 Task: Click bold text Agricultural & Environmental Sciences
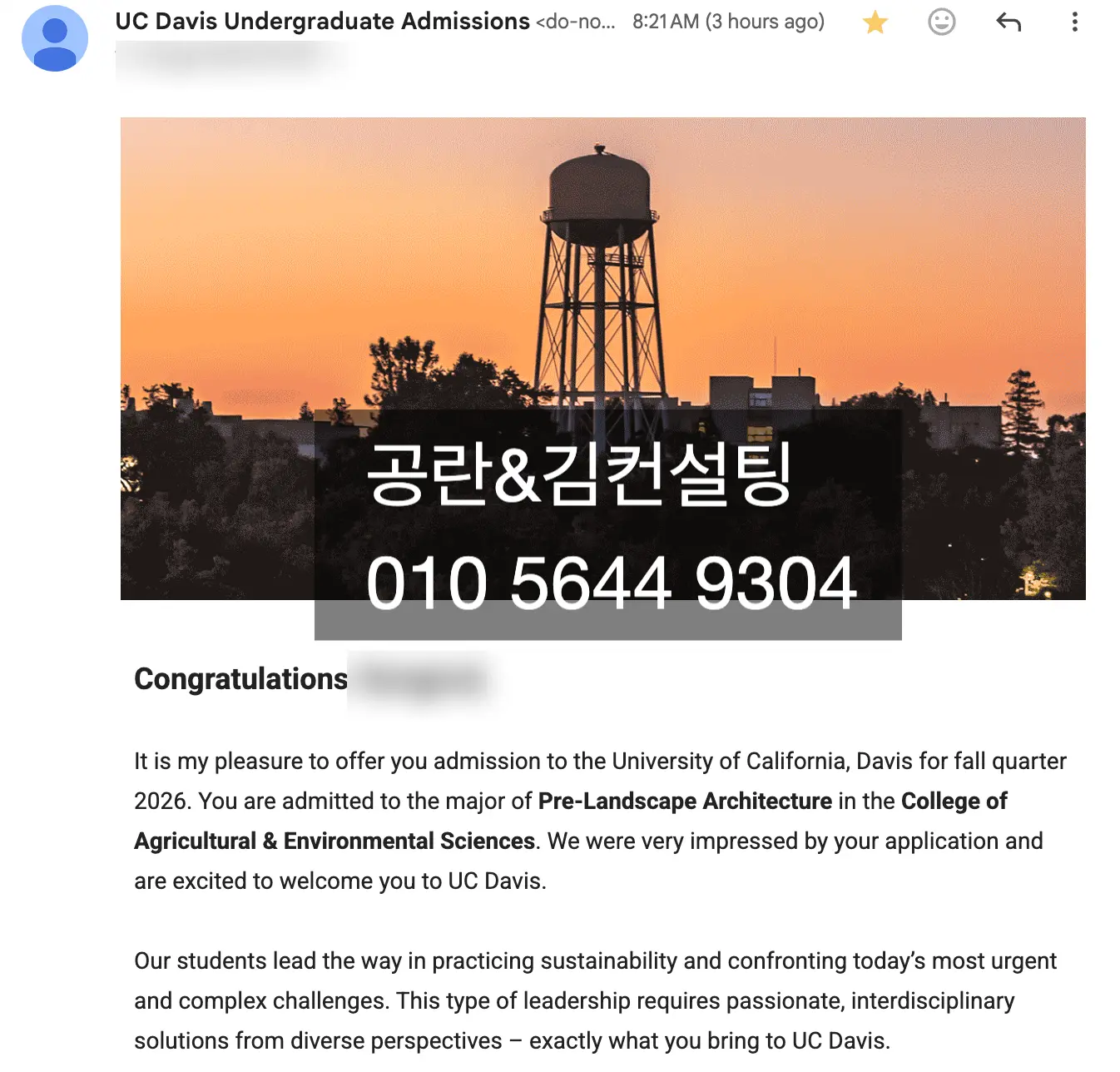click(334, 841)
